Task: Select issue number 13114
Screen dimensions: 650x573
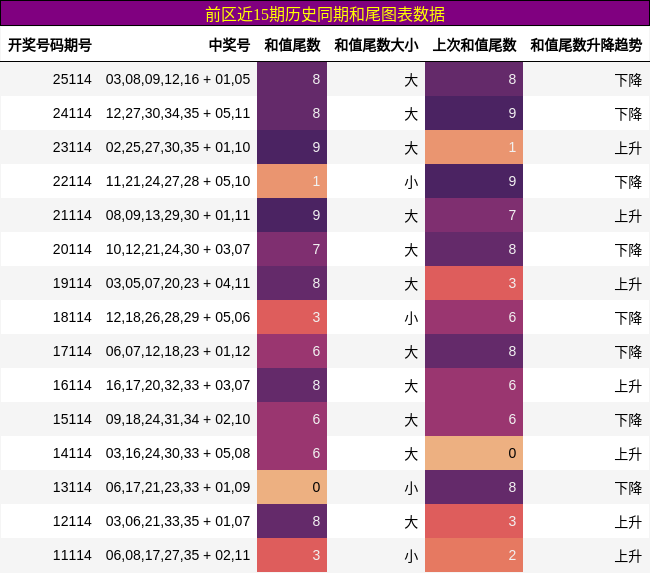Action: coord(72,487)
